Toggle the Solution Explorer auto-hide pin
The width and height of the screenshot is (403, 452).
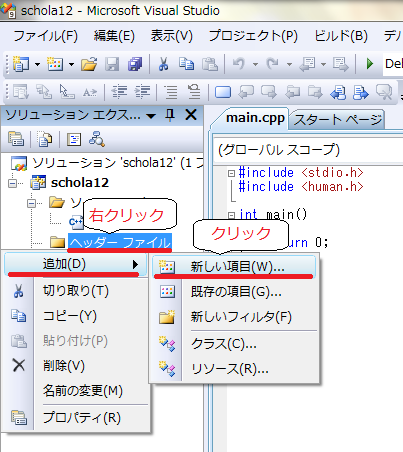coord(170,115)
